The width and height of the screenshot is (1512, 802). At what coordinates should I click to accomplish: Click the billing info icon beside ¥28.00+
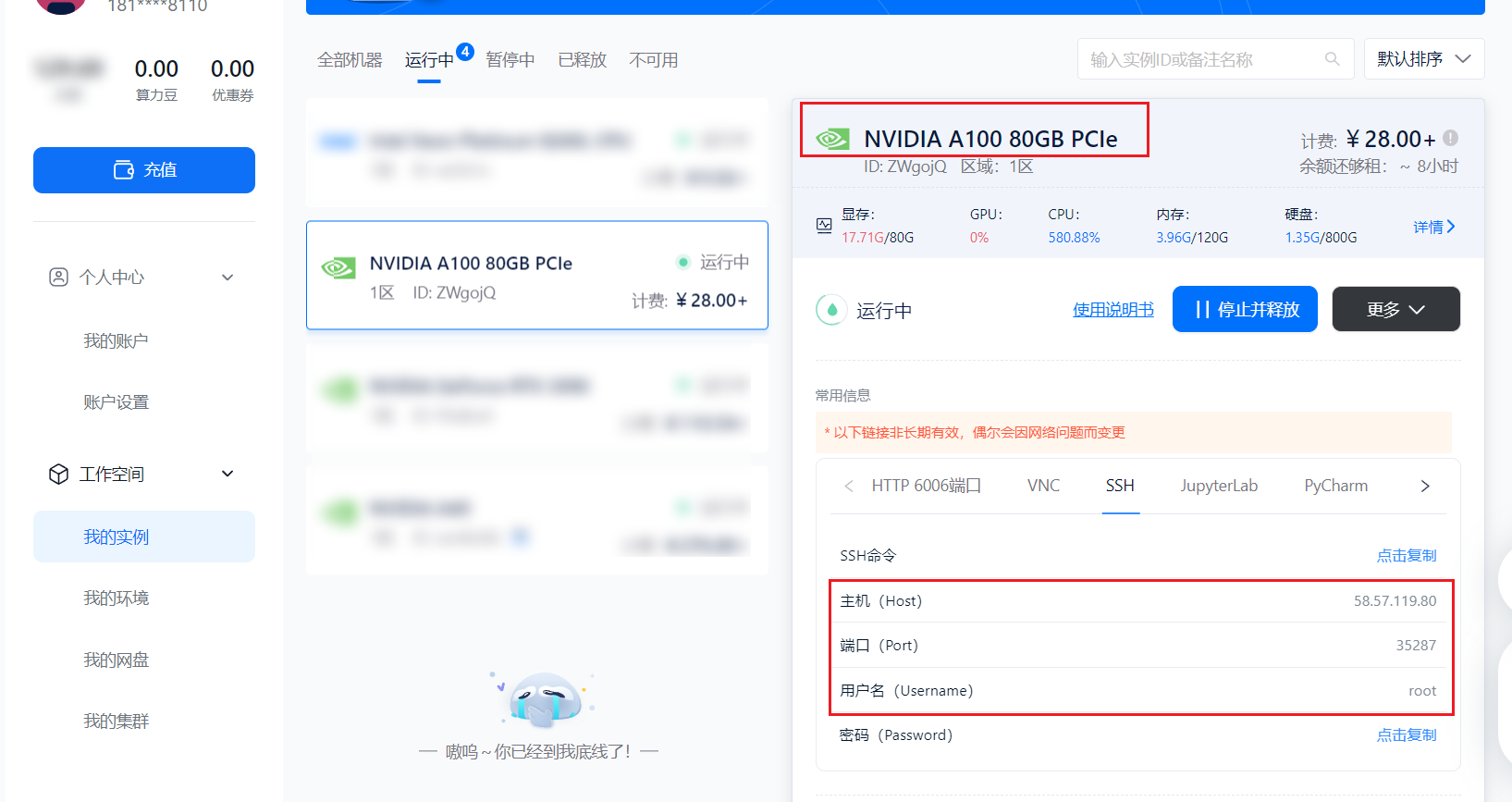tap(1451, 138)
